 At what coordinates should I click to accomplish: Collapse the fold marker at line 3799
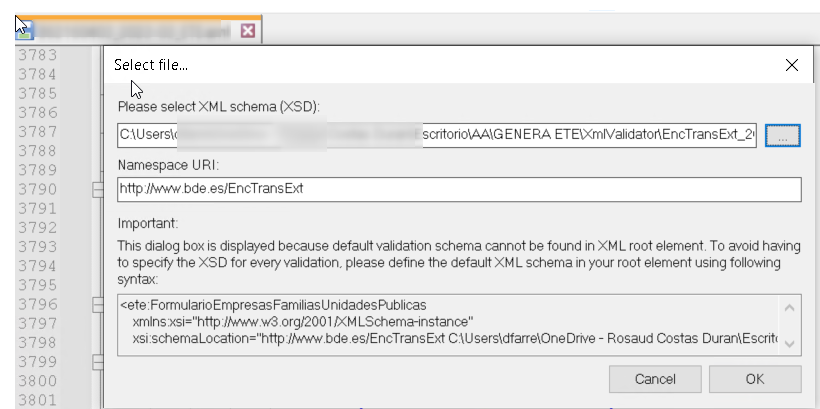coord(98,362)
